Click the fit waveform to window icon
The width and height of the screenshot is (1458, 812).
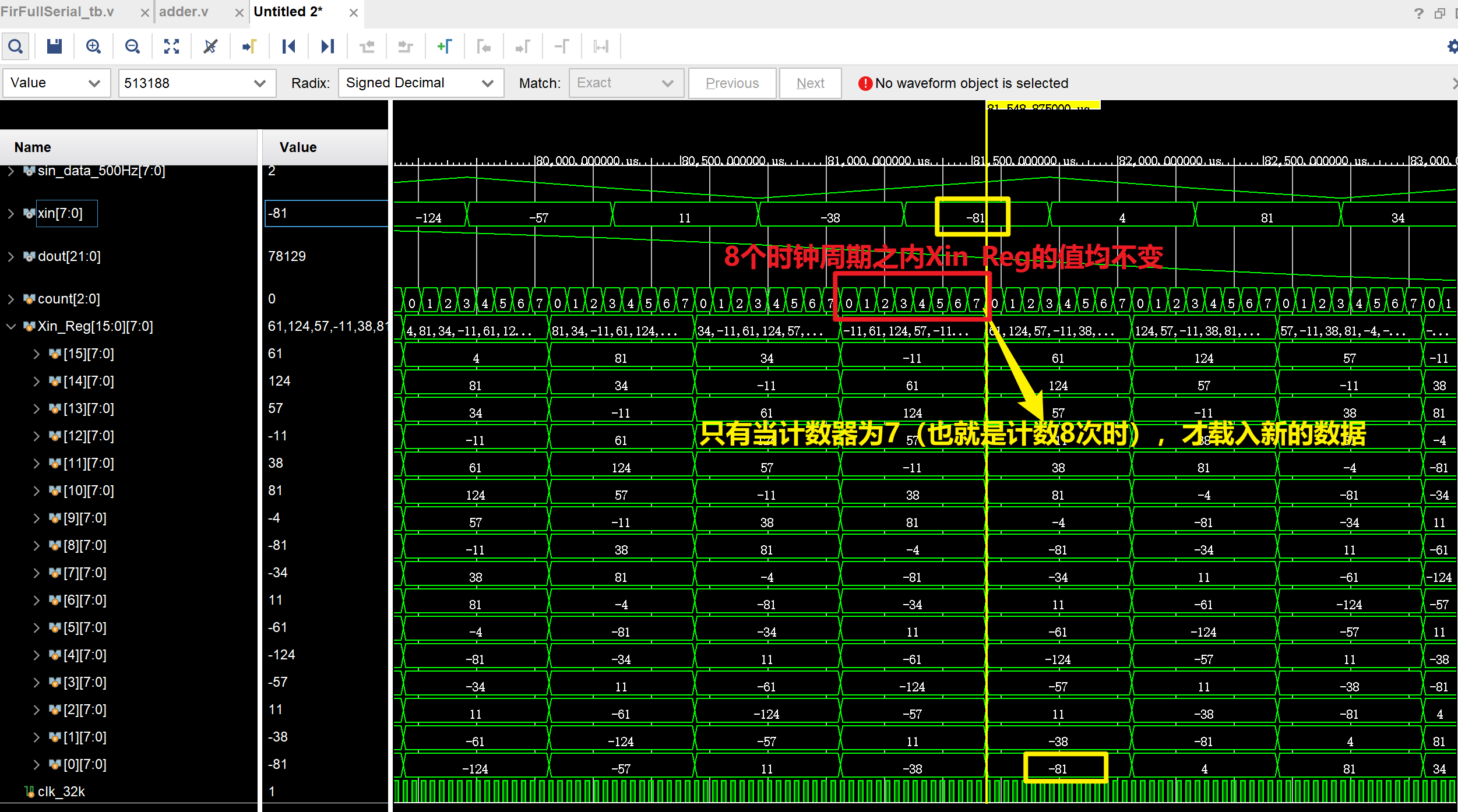pyautogui.click(x=170, y=46)
